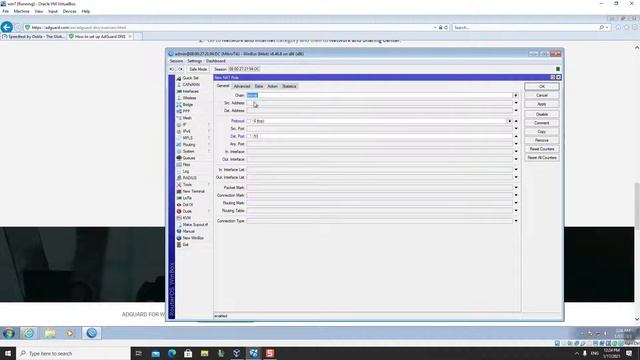Toggle the Protocol negate checkbox

click(x=249, y=121)
